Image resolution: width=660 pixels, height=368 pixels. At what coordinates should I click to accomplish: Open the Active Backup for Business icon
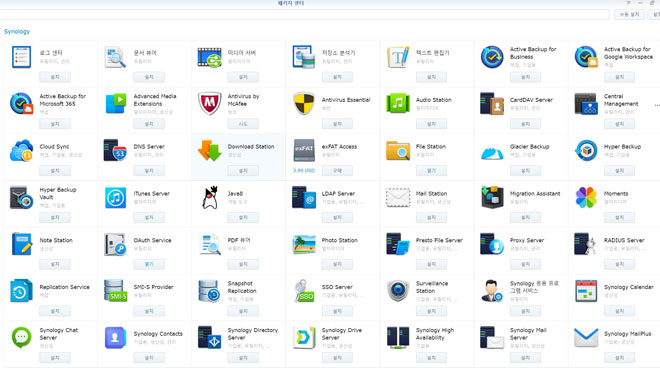coord(492,57)
